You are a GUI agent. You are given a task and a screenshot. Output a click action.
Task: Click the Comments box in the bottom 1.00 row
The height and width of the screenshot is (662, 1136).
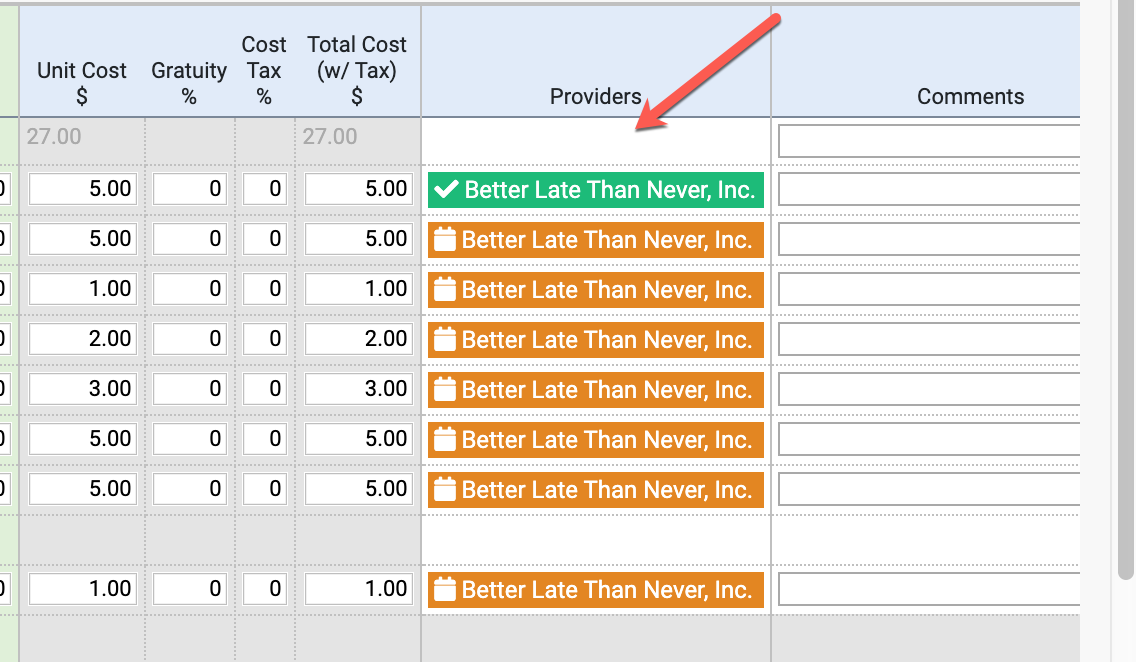929,589
